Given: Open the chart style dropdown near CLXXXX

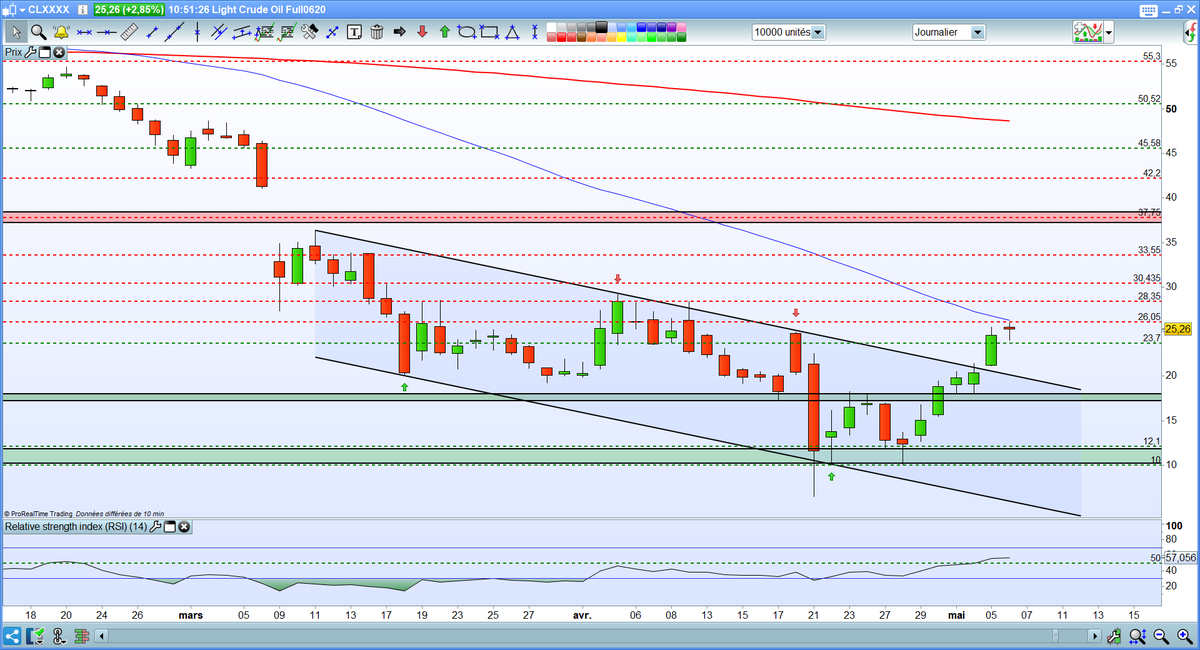Looking at the screenshot, I should pyautogui.click(x=22, y=10).
